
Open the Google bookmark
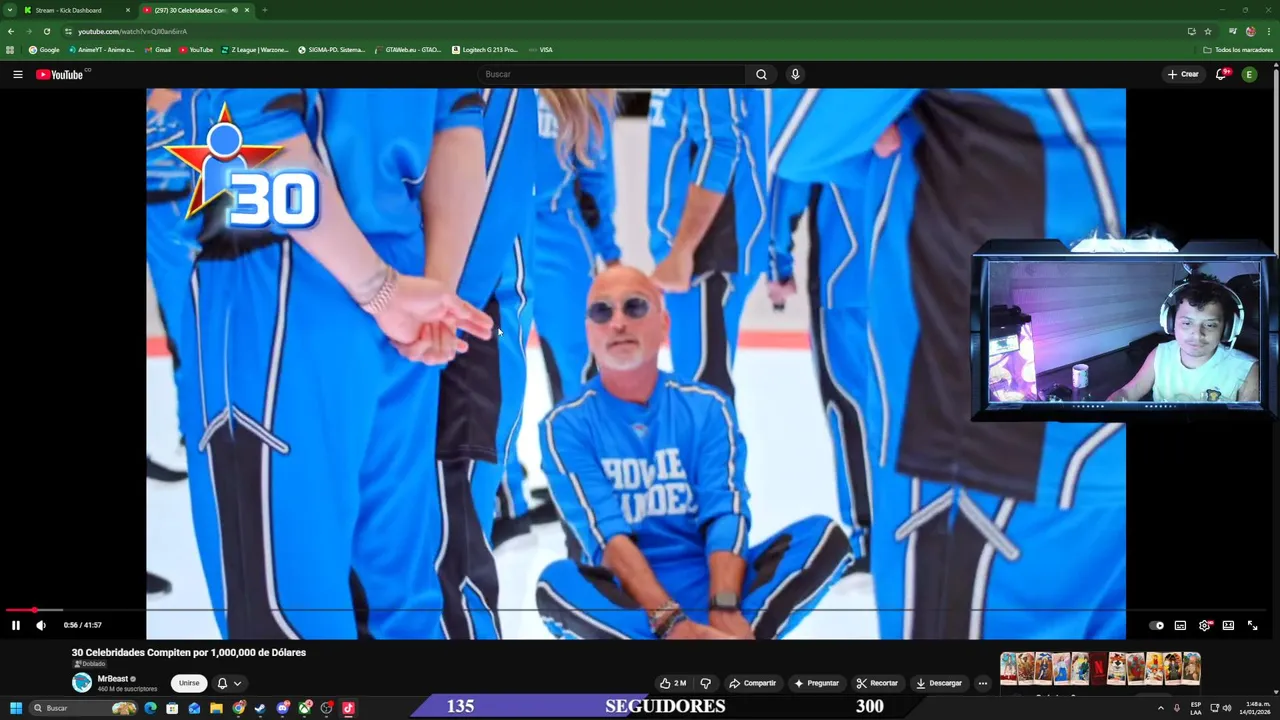tap(44, 49)
